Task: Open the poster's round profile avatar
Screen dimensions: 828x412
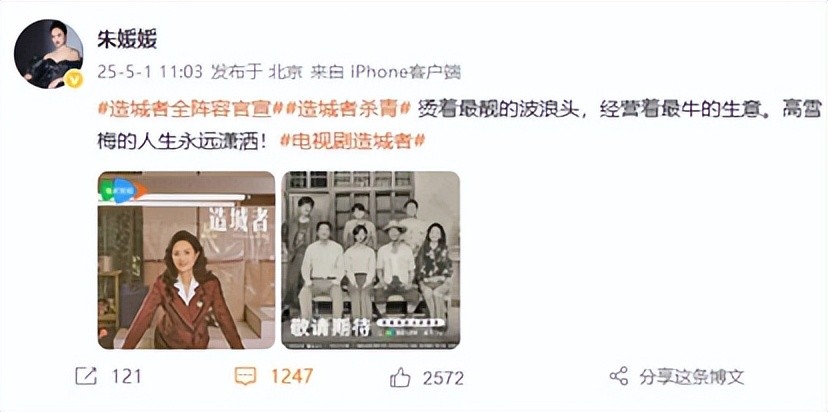Action: tap(48, 54)
